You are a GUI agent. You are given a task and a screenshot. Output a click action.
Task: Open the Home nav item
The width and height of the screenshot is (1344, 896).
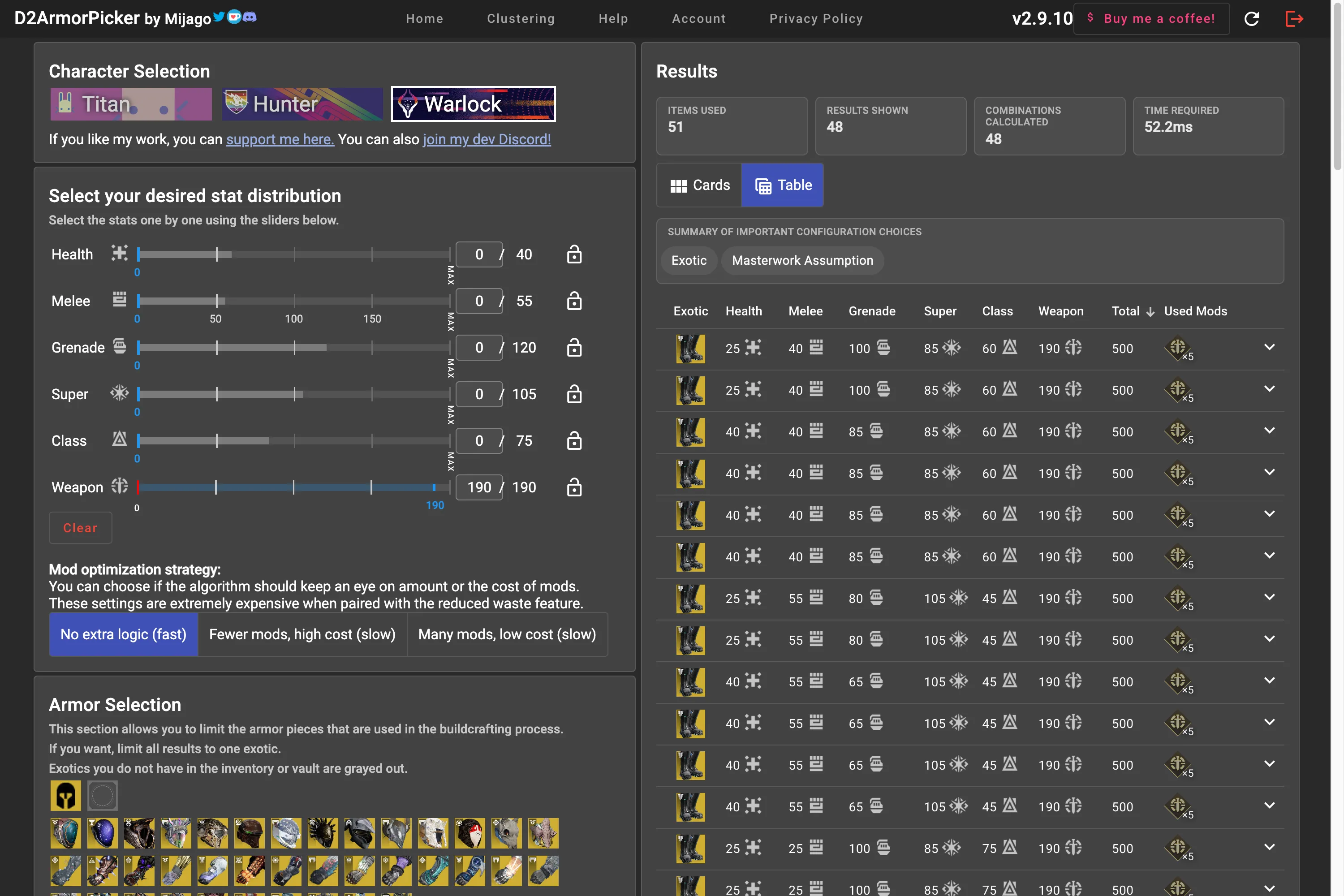pyautogui.click(x=425, y=18)
